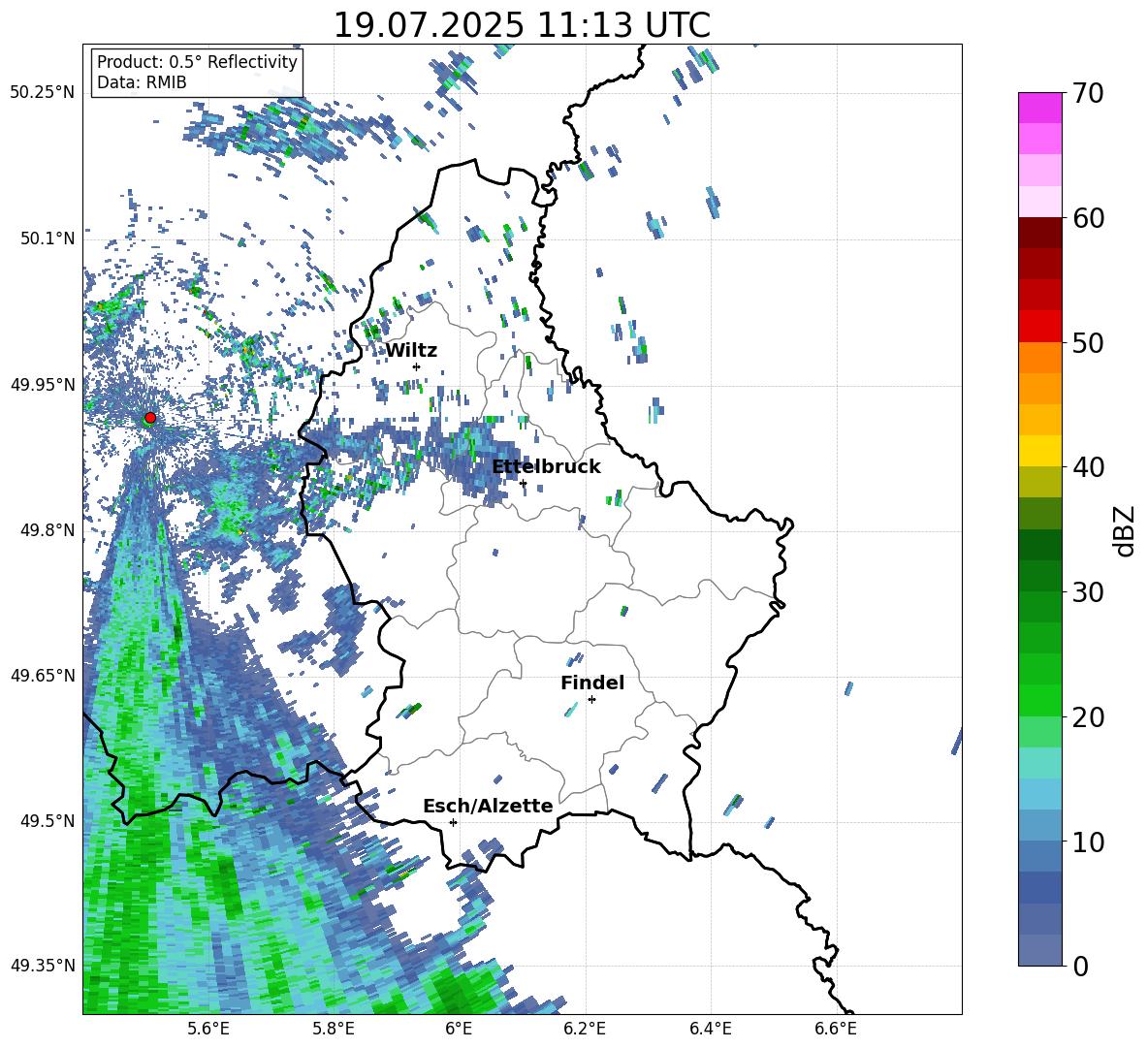Click the 49.65°N latitude label

[43, 675]
